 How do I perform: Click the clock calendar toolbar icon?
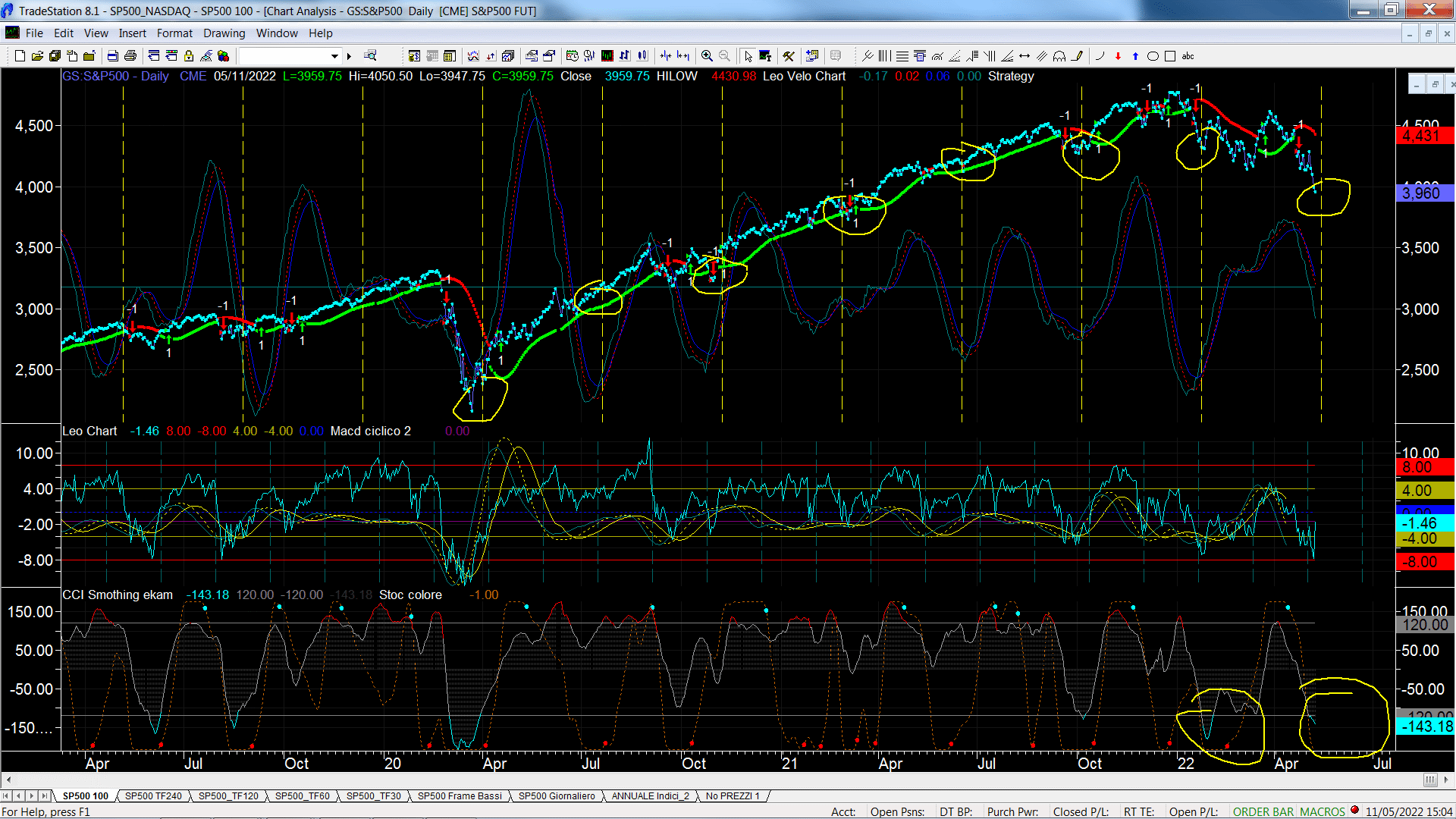pyautogui.click(x=573, y=56)
